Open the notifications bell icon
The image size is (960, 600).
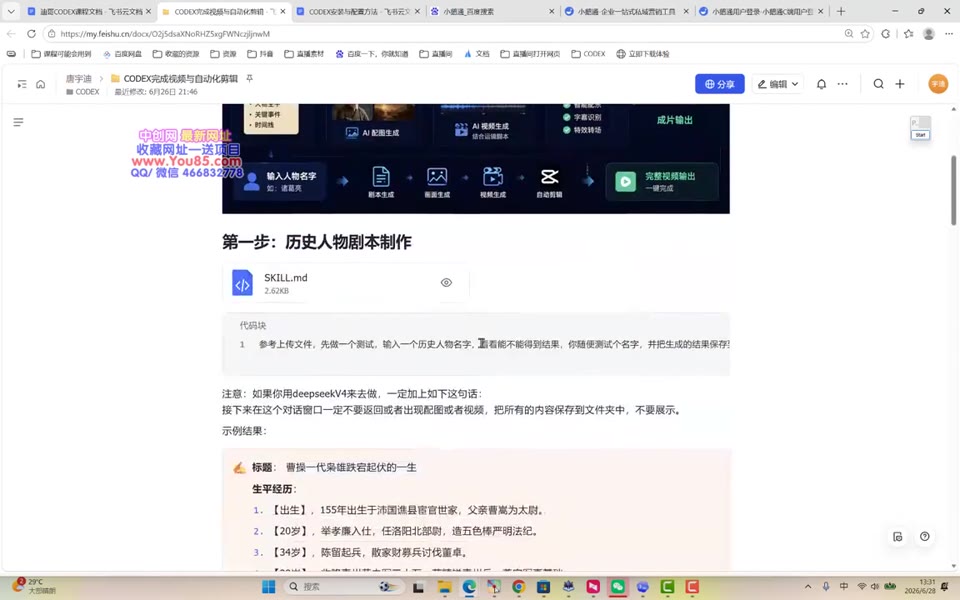822,84
